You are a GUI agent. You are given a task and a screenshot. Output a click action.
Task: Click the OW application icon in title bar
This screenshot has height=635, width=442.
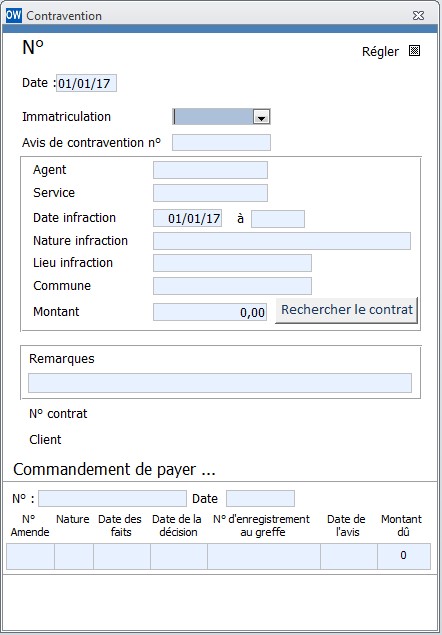pos(13,15)
